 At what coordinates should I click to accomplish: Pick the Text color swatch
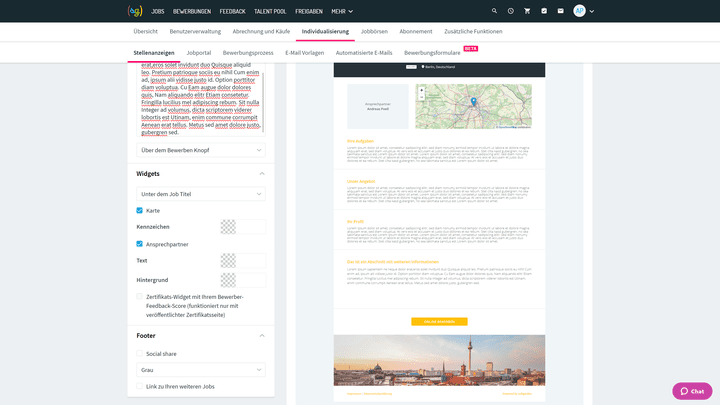228,260
